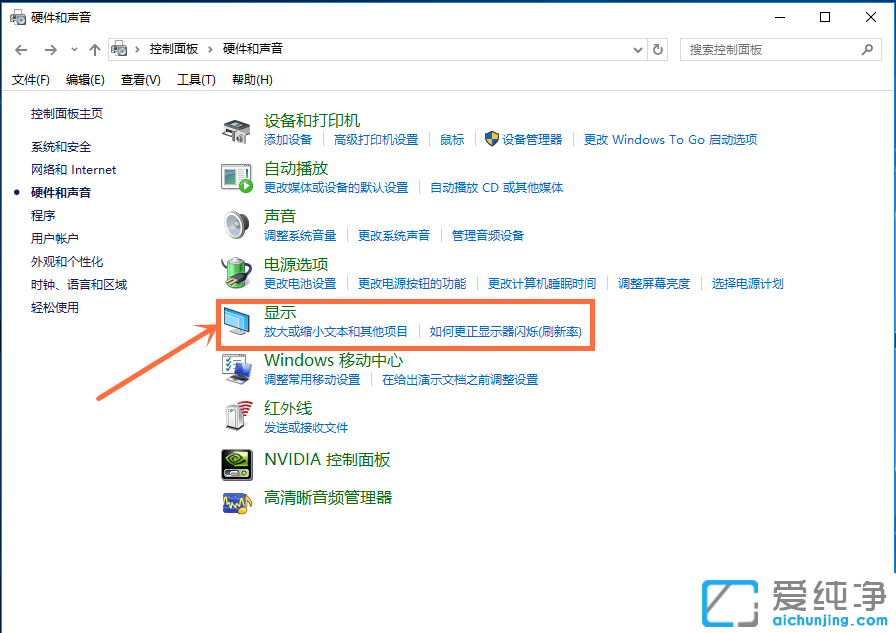
Task: Click the Sound speaker icon
Action: pyautogui.click(x=236, y=225)
